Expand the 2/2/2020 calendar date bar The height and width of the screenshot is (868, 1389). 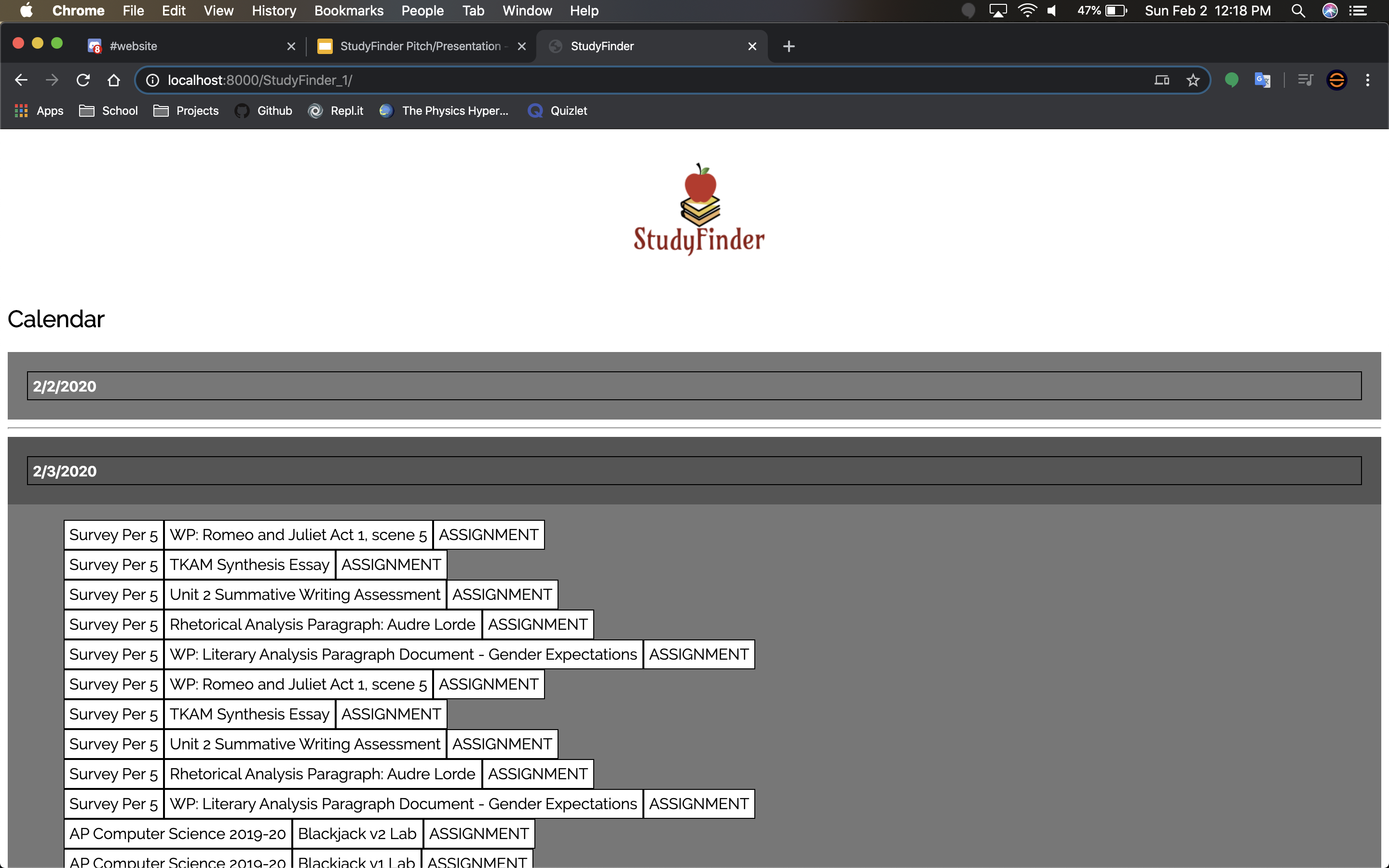tap(694, 386)
